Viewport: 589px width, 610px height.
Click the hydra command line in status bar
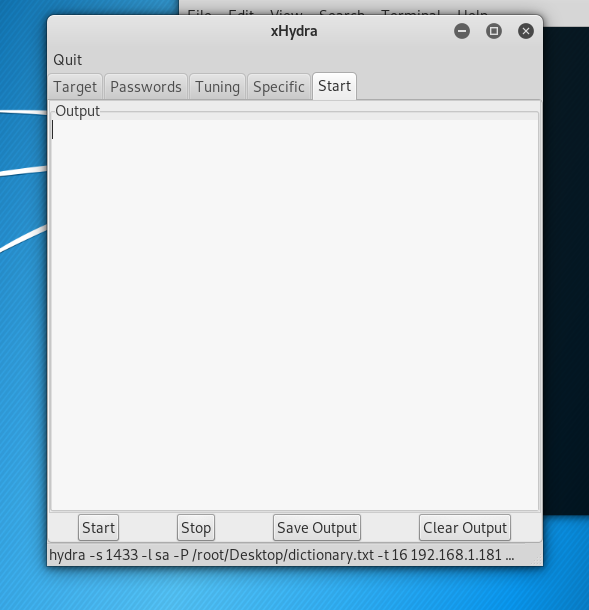[x=282, y=555]
